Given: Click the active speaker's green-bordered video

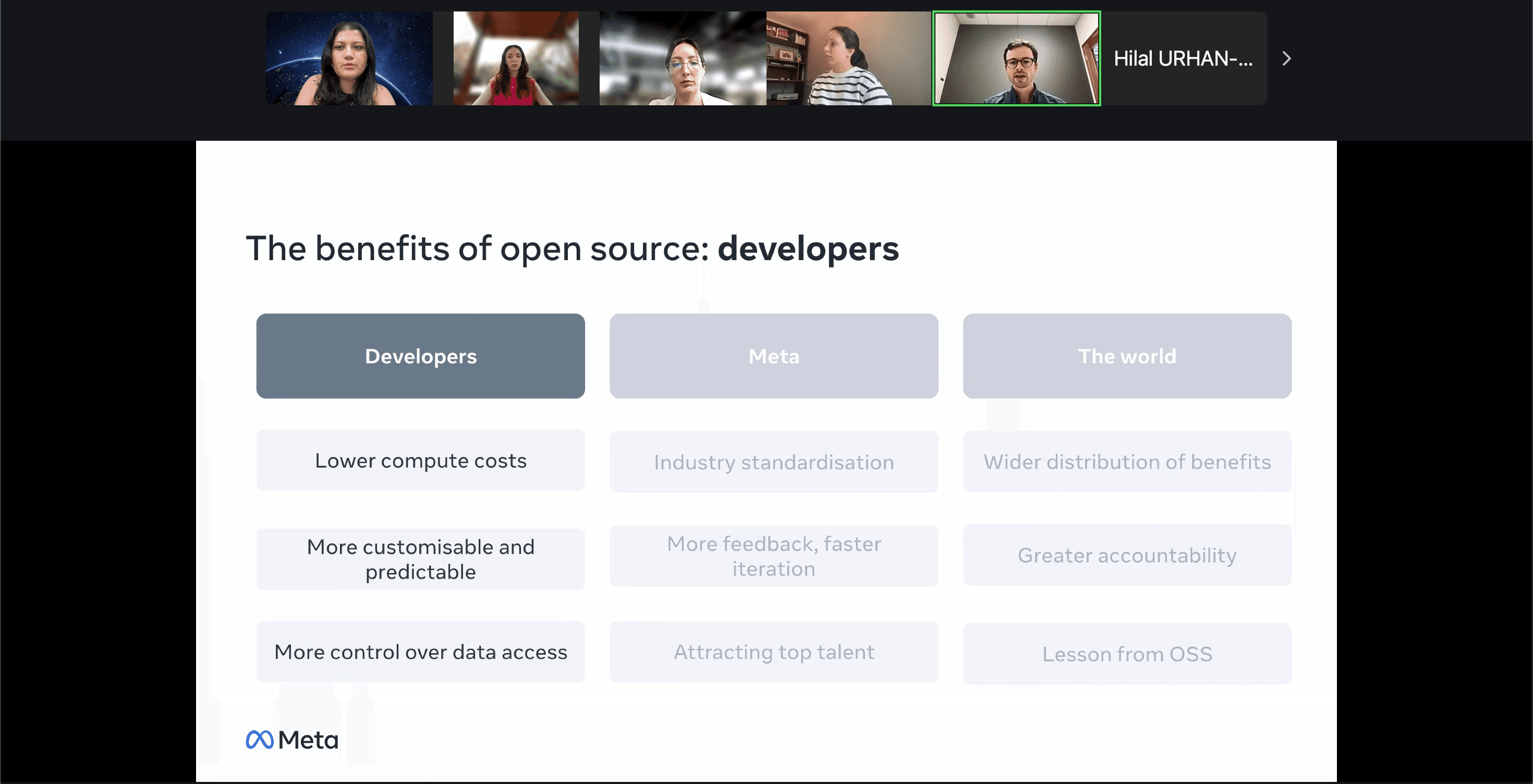Looking at the screenshot, I should 1016,58.
